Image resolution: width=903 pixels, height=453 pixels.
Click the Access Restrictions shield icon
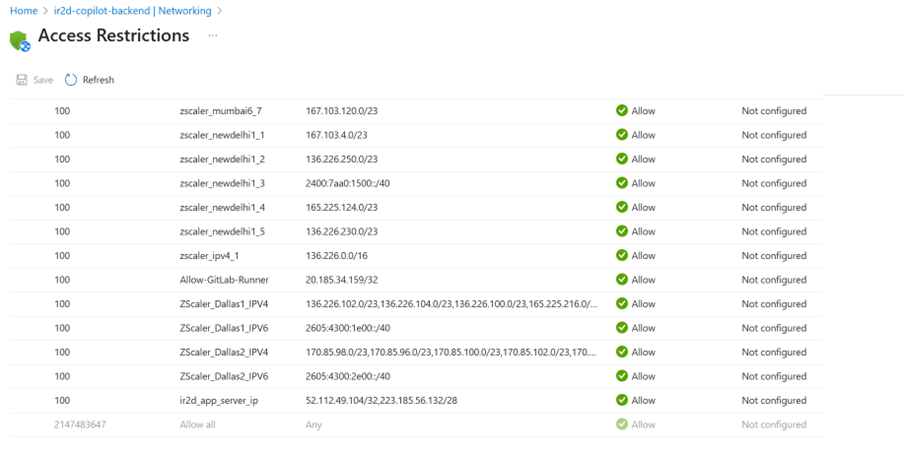(x=20, y=41)
